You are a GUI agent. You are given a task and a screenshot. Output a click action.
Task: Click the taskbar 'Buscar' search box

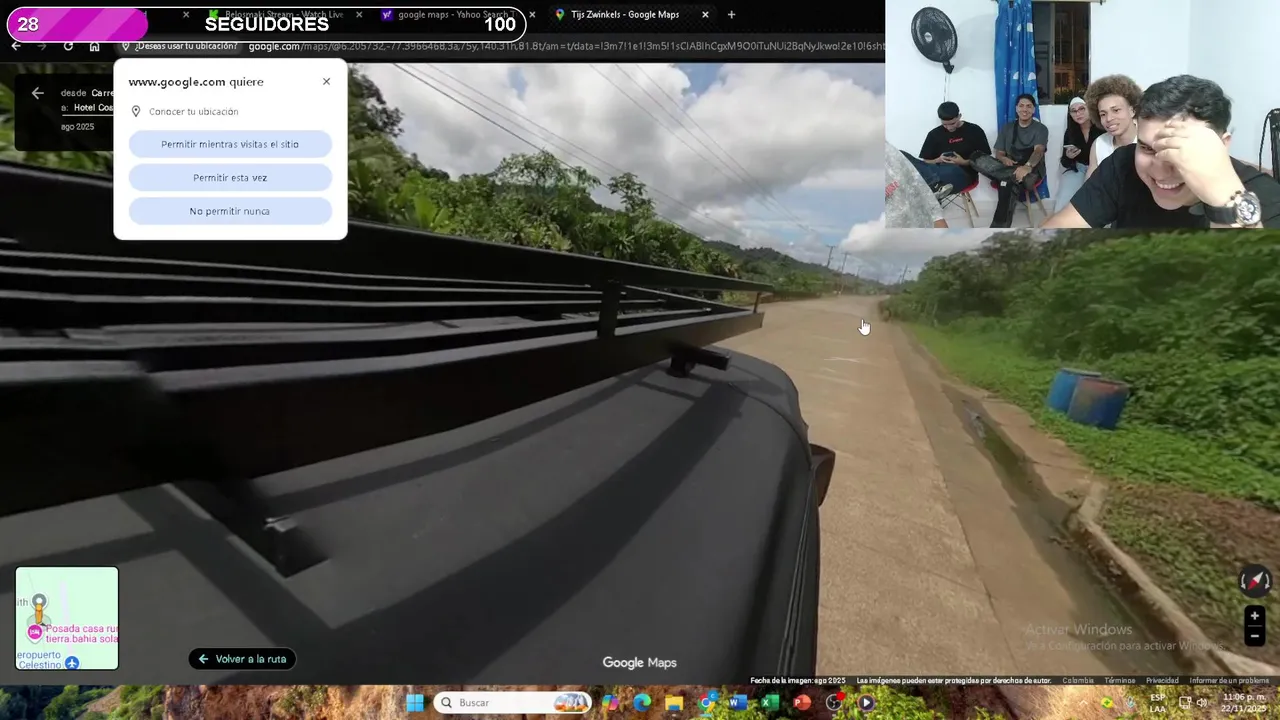click(514, 703)
